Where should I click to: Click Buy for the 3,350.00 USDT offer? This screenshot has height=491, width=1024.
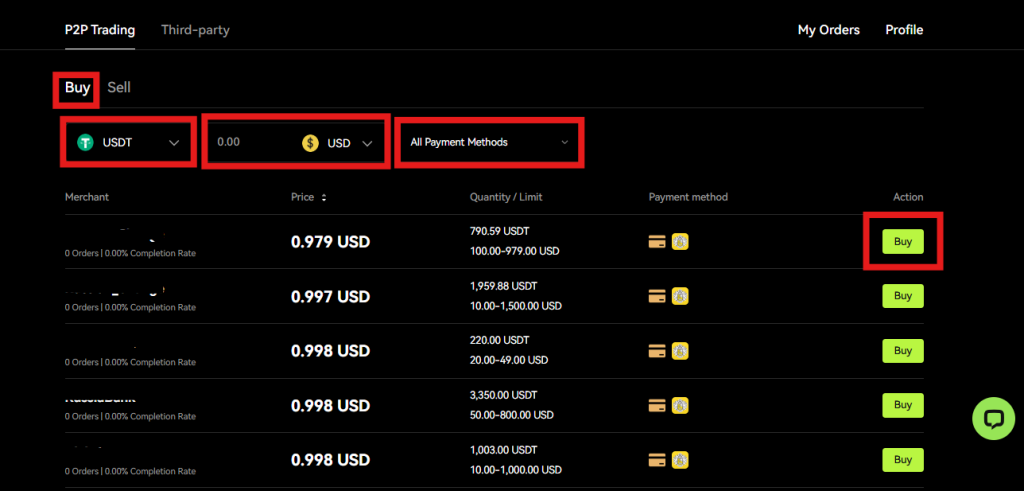(x=903, y=405)
